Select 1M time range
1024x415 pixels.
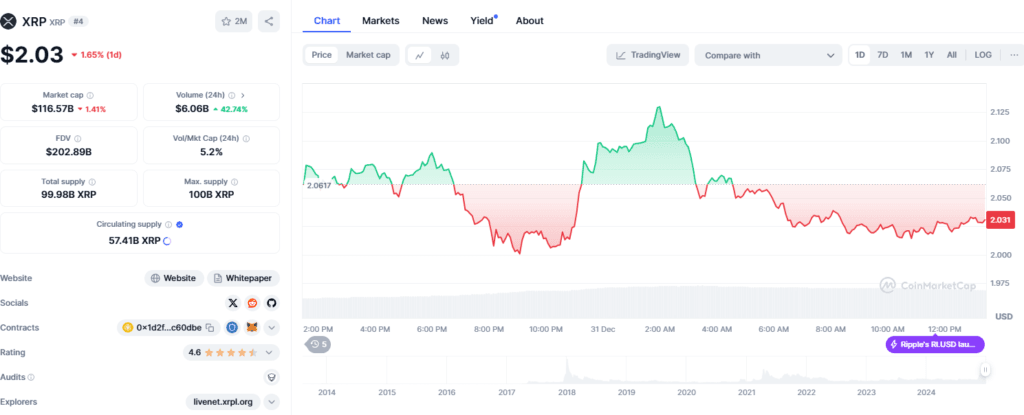pyautogui.click(x=906, y=55)
